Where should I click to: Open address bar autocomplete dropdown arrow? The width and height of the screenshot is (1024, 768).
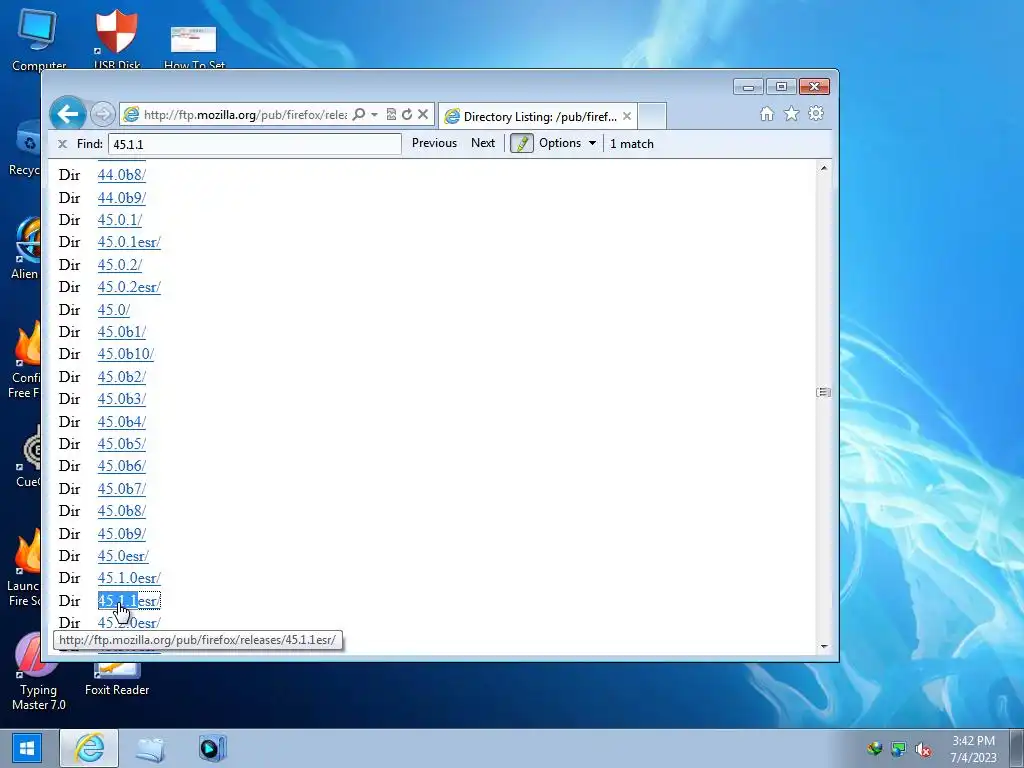pyautogui.click(x=374, y=114)
